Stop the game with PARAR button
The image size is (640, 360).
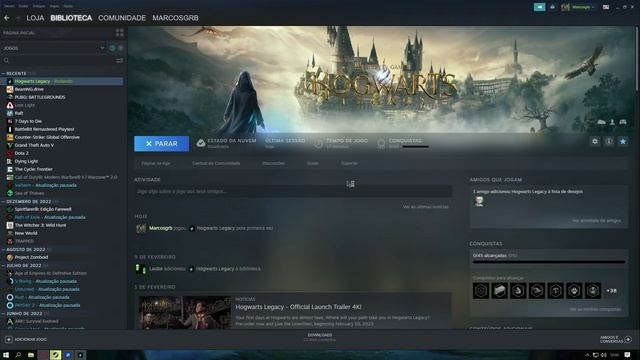pos(162,144)
